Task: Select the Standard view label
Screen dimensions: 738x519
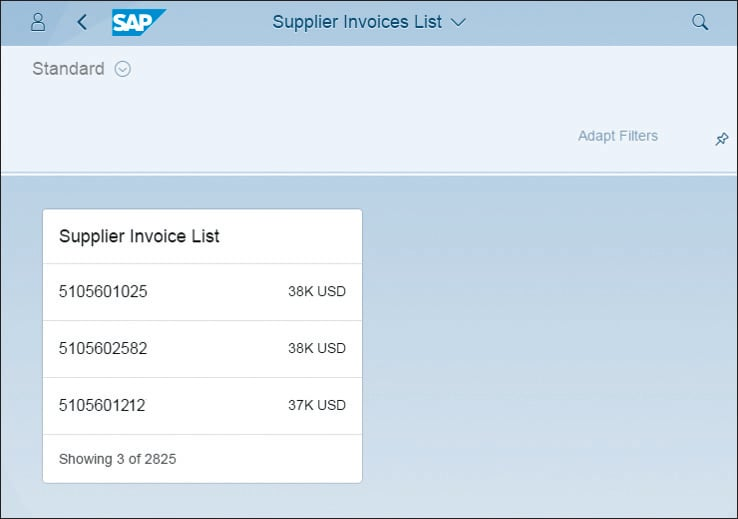Action: click(68, 69)
